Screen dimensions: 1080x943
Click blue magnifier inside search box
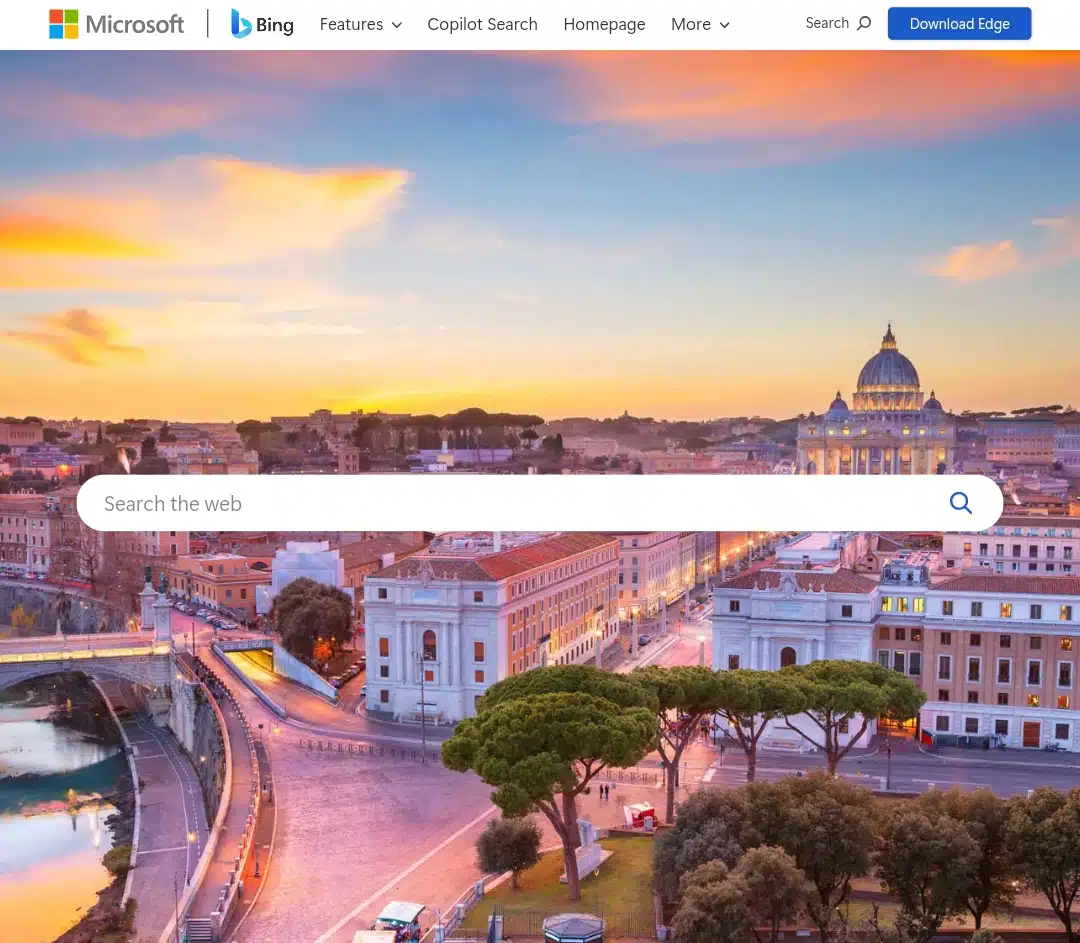(x=961, y=503)
